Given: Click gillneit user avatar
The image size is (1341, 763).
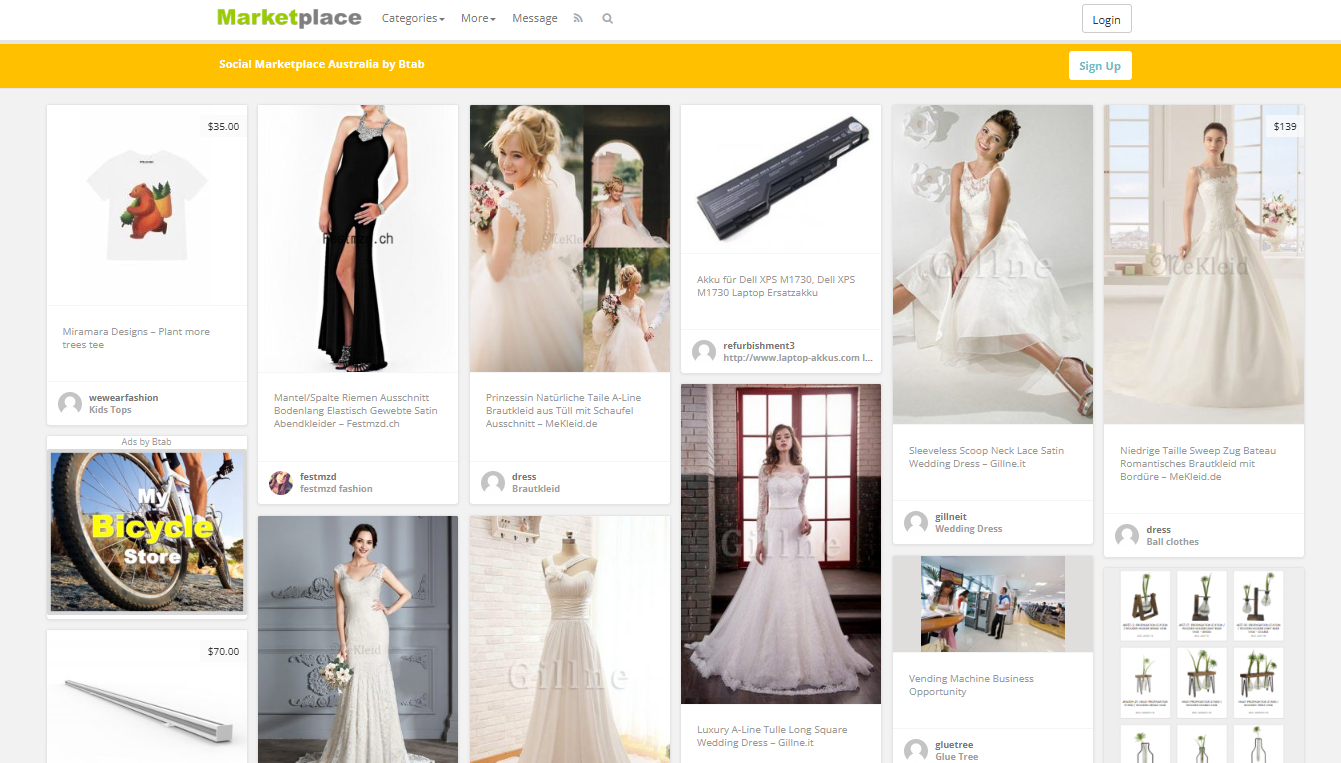Looking at the screenshot, I should 916,522.
